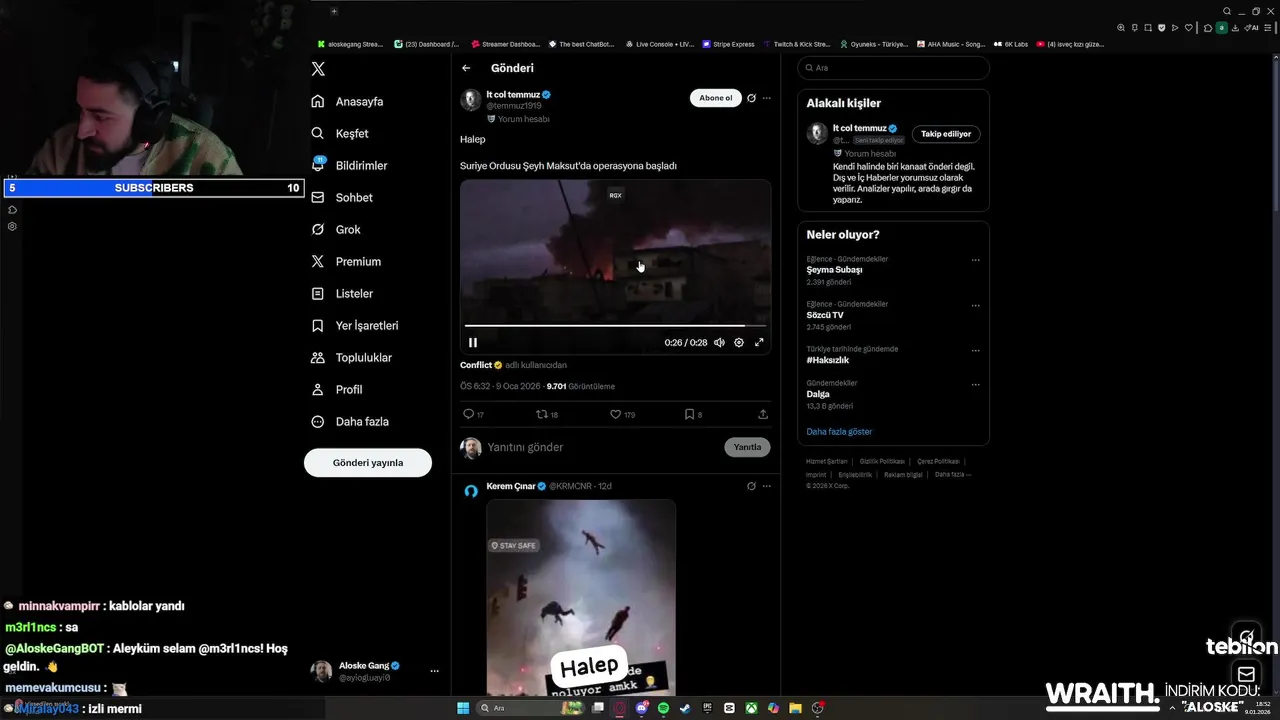Expand Daha fazla menu in sidebar
1280x720 pixels.
pyautogui.click(x=350, y=422)
